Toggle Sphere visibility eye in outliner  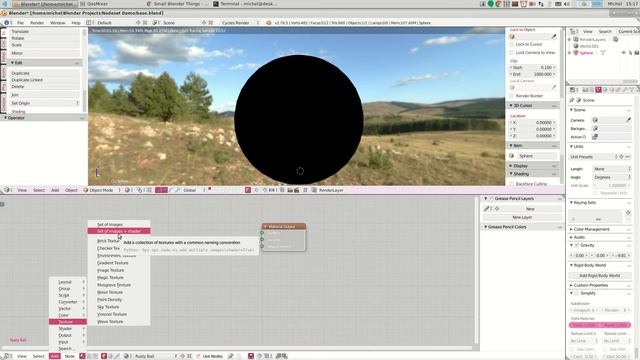[x=623, y=53]
